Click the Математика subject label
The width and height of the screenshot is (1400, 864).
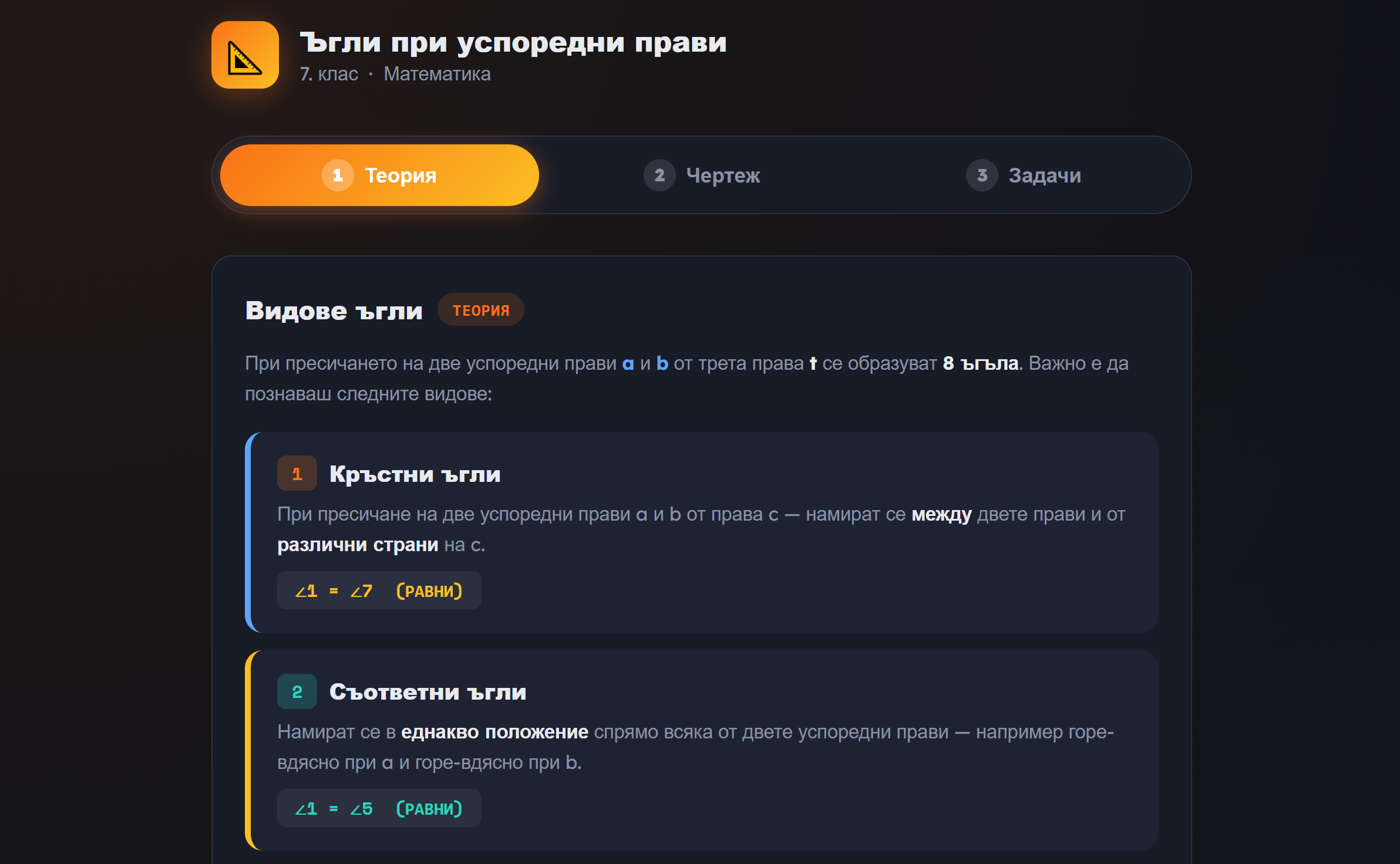point(437,74)
